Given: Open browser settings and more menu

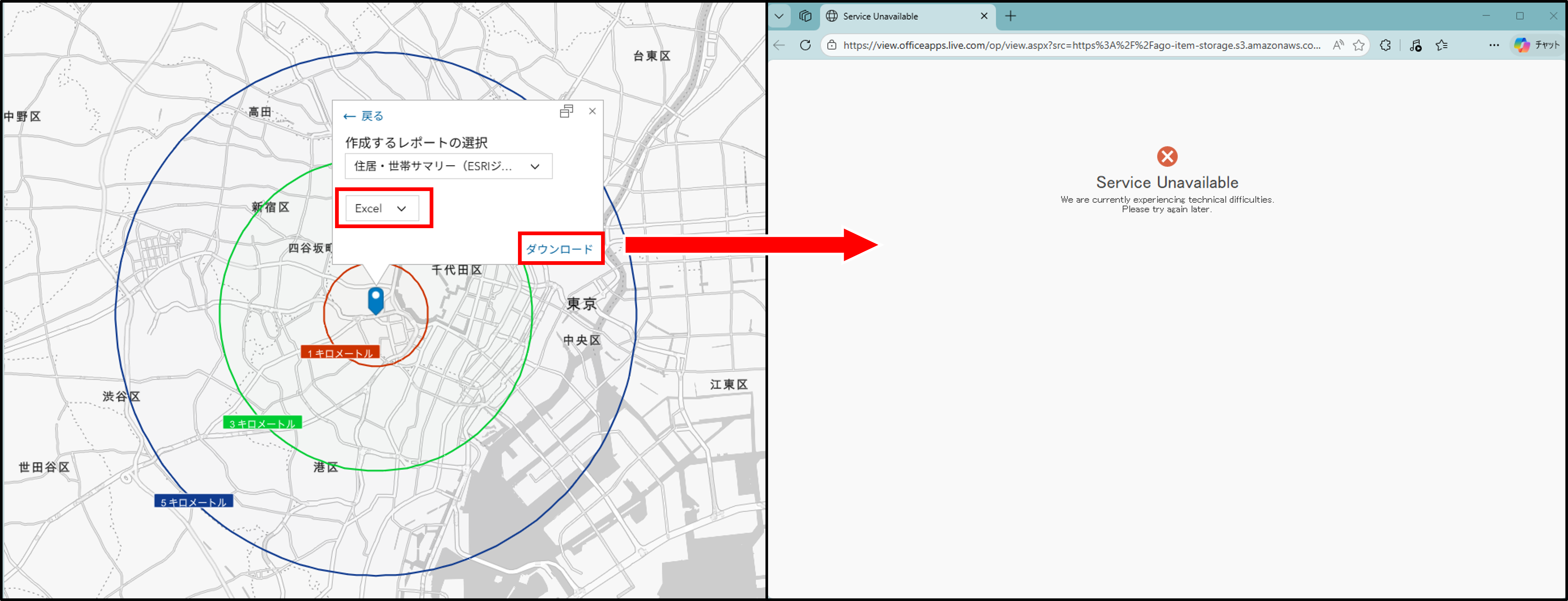Looking at the screenshot, I should pyautogui.click(x=1494, y=45).
